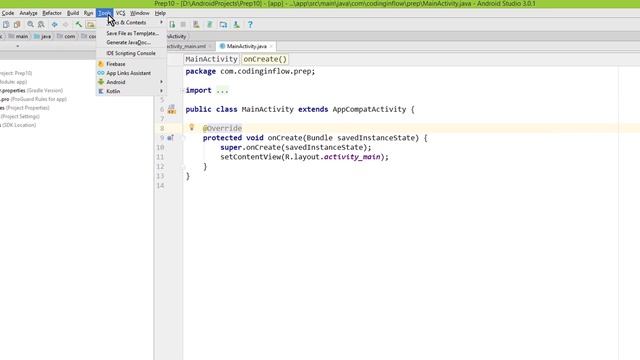Click override gutter icon on line 9
Viewport: 640px width, 360px height.
pyautogui.click(x=171, y=138)
